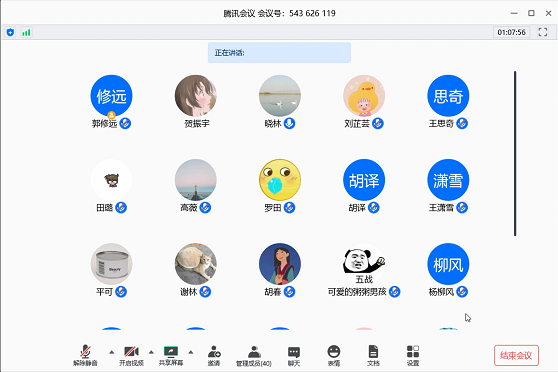The height and width of the screenshot is (372, 558).
Task: Expand the share screen options arrow
Action: pyautogui.click(x=191, y=352)
